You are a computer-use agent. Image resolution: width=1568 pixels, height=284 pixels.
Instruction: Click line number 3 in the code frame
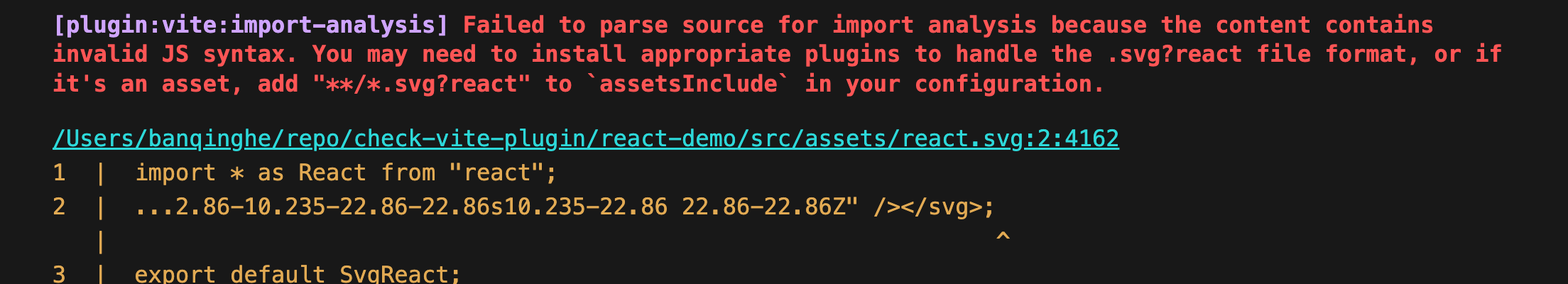pos(60,274)
